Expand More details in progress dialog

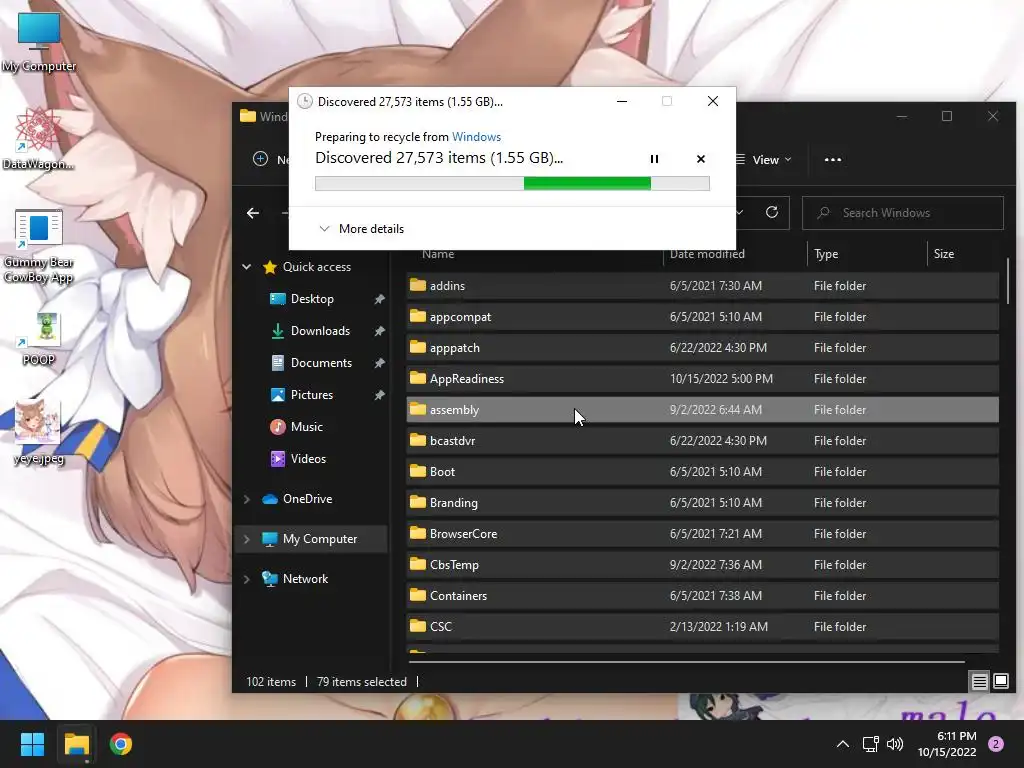point(361,229)
